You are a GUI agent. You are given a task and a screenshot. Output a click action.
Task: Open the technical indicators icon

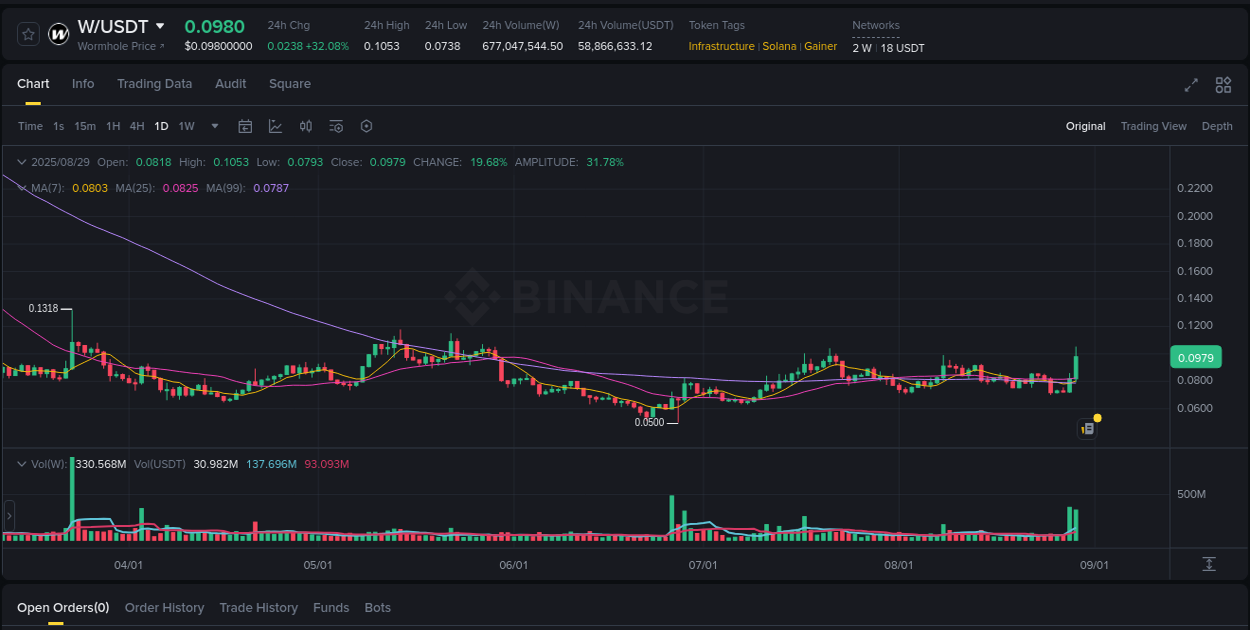click(x=275, y=126)
